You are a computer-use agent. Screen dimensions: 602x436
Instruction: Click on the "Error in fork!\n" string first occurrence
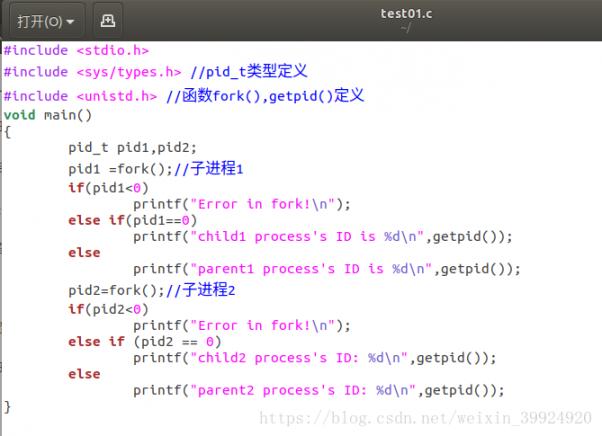point(263,204)
